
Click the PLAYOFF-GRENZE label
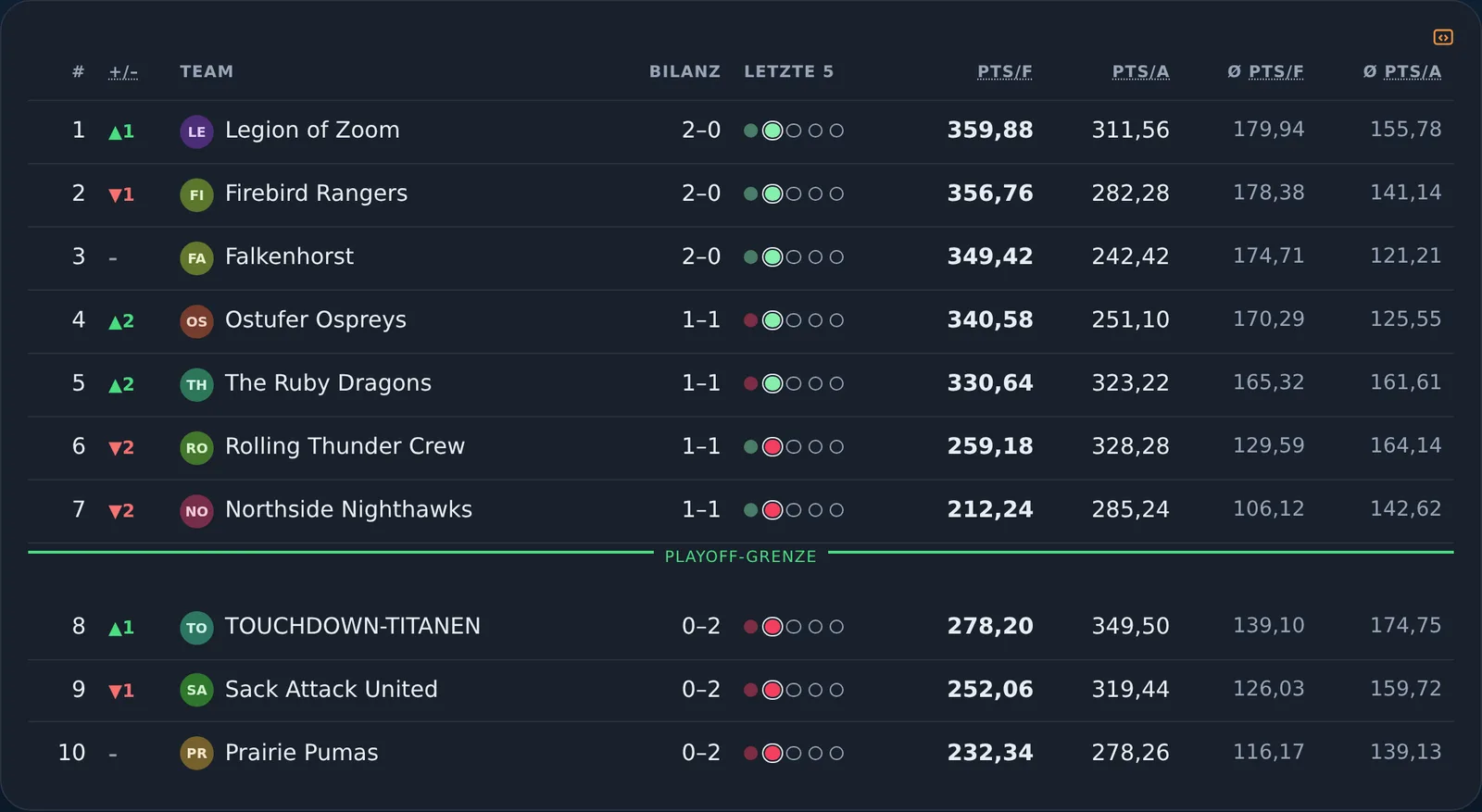pyautogui.click(x=741, y=556)
